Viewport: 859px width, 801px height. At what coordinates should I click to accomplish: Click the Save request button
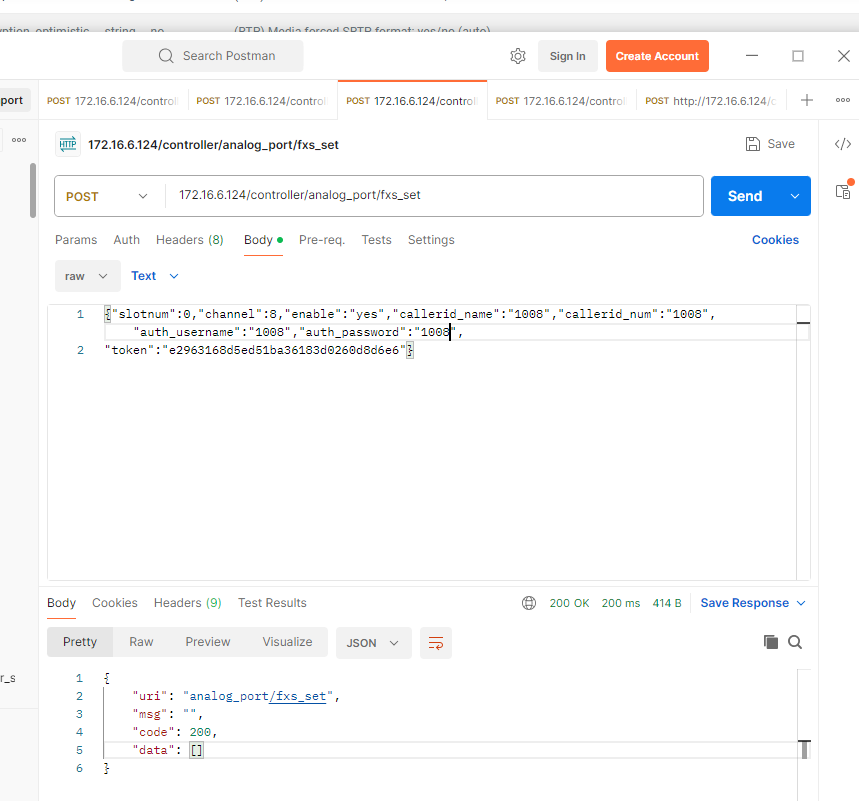pyautogui.click(x=770, y=144)
